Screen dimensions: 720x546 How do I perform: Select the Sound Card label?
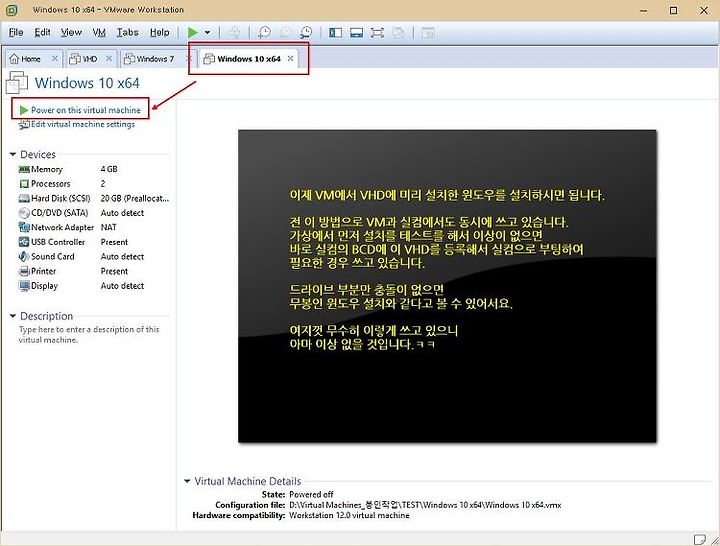pos(52,257)
